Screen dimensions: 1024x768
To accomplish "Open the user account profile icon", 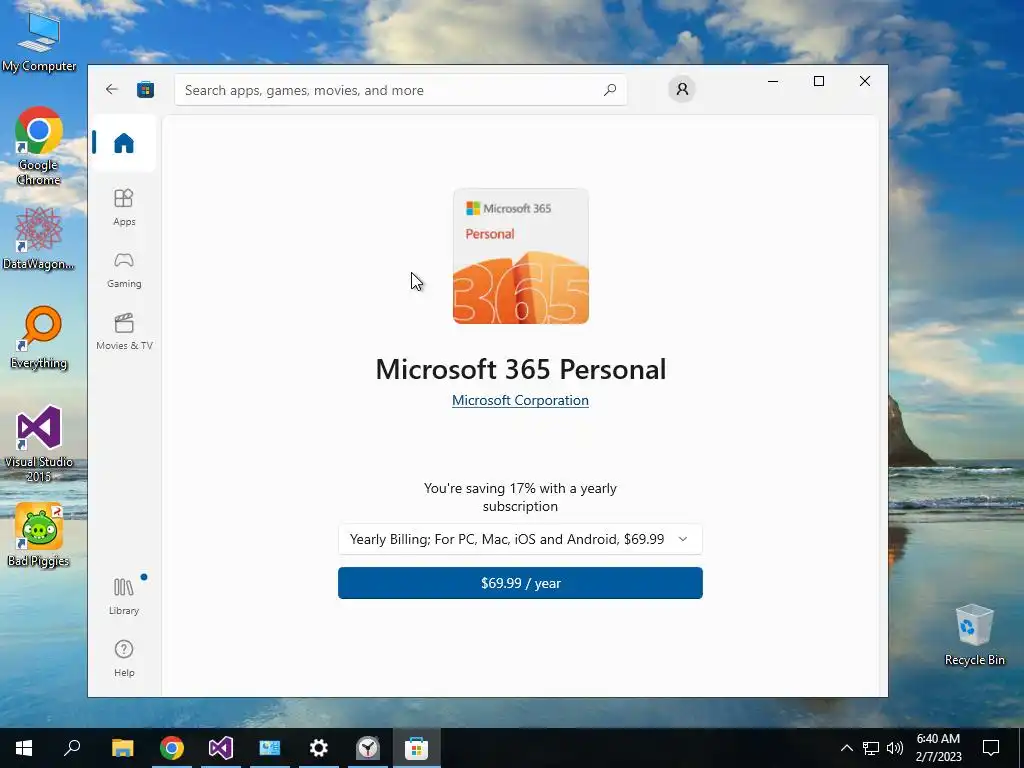I will coord(682,89).
